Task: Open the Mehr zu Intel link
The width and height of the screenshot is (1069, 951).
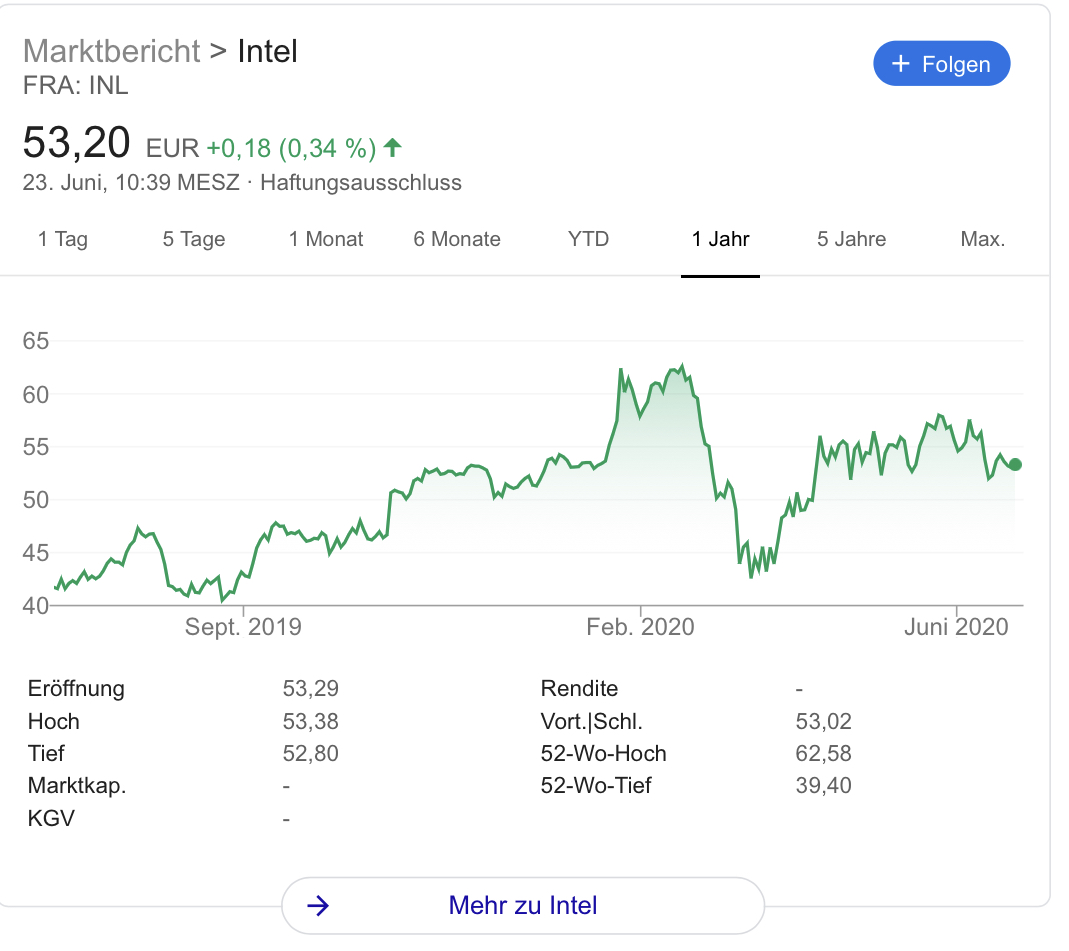Action: click(523, 906)
